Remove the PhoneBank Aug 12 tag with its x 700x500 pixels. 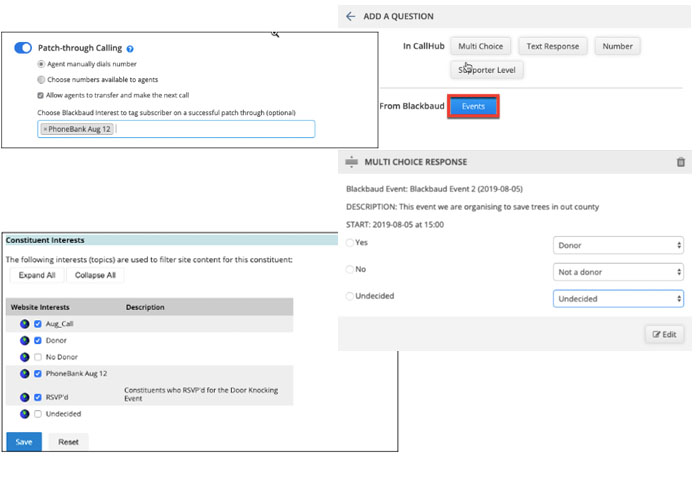[45, 129]
